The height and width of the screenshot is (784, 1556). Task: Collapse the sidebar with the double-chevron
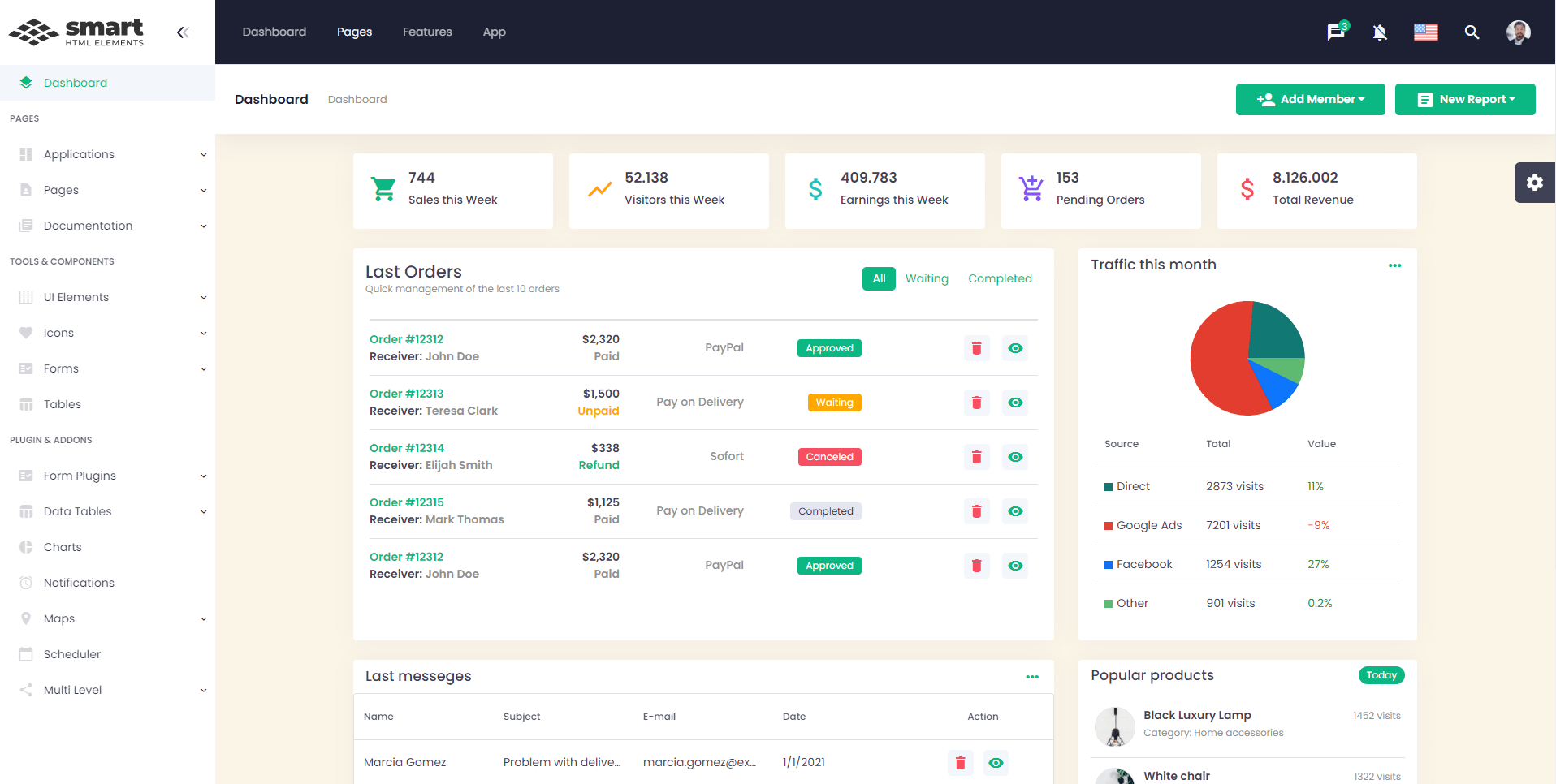[183, 32]
